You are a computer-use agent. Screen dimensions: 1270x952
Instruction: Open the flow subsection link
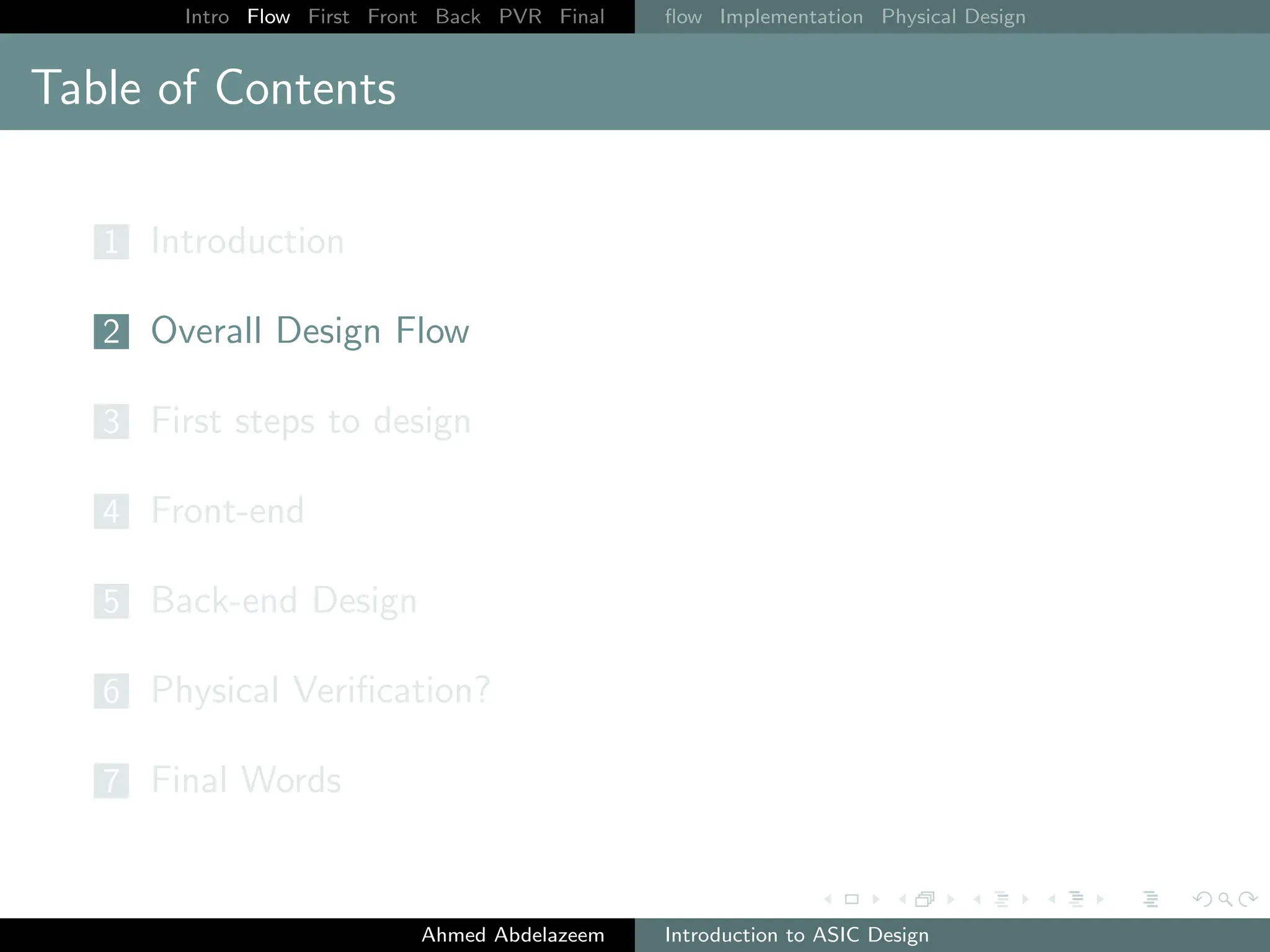pos(683,17)
